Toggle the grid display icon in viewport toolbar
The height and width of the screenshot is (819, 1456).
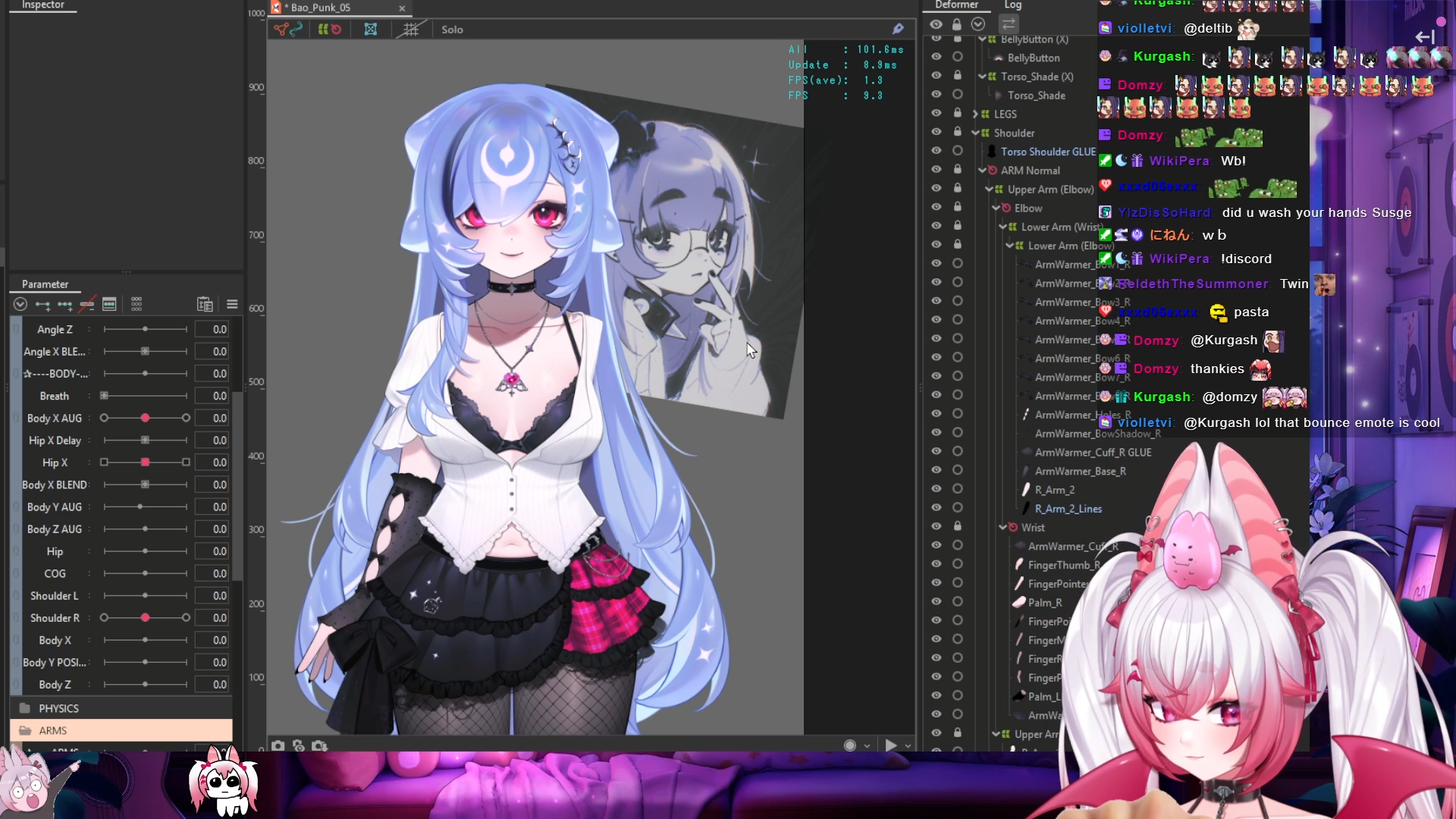pyautogui.click(x=411, y=30)
